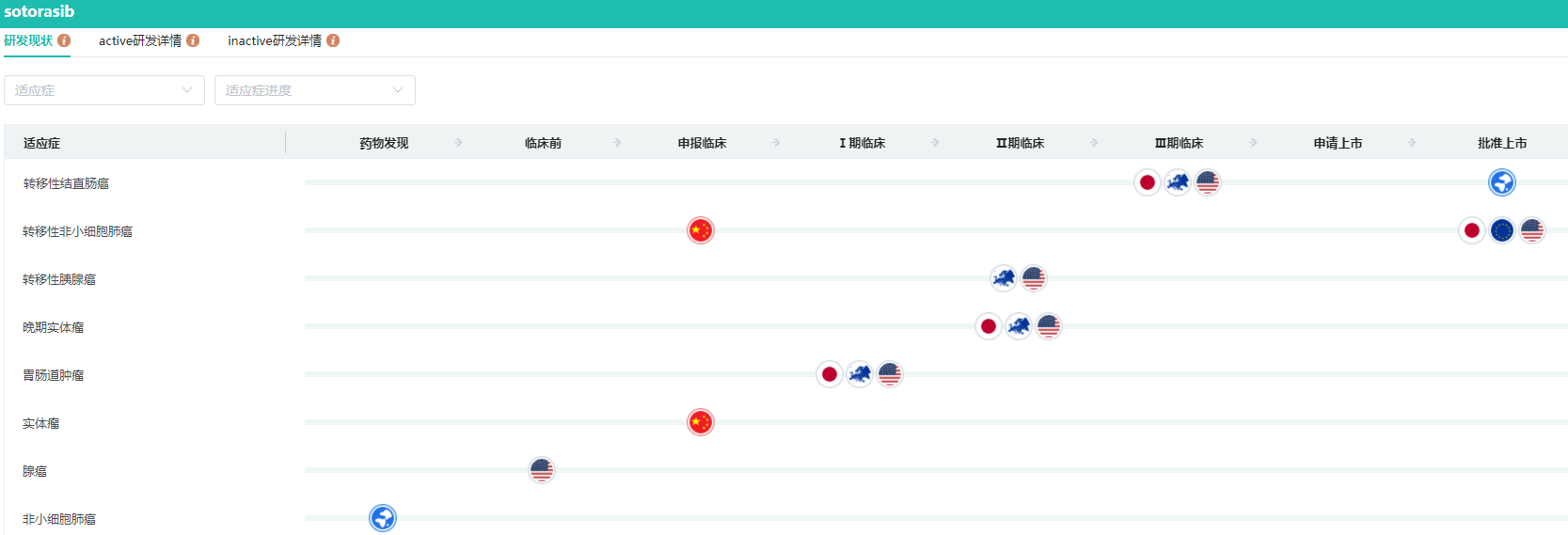This screenshot has width=1568, height=535.
Task: Click EU flag in 转移性非小细胞肺癌 row
Action: [x=1502, y=230]
